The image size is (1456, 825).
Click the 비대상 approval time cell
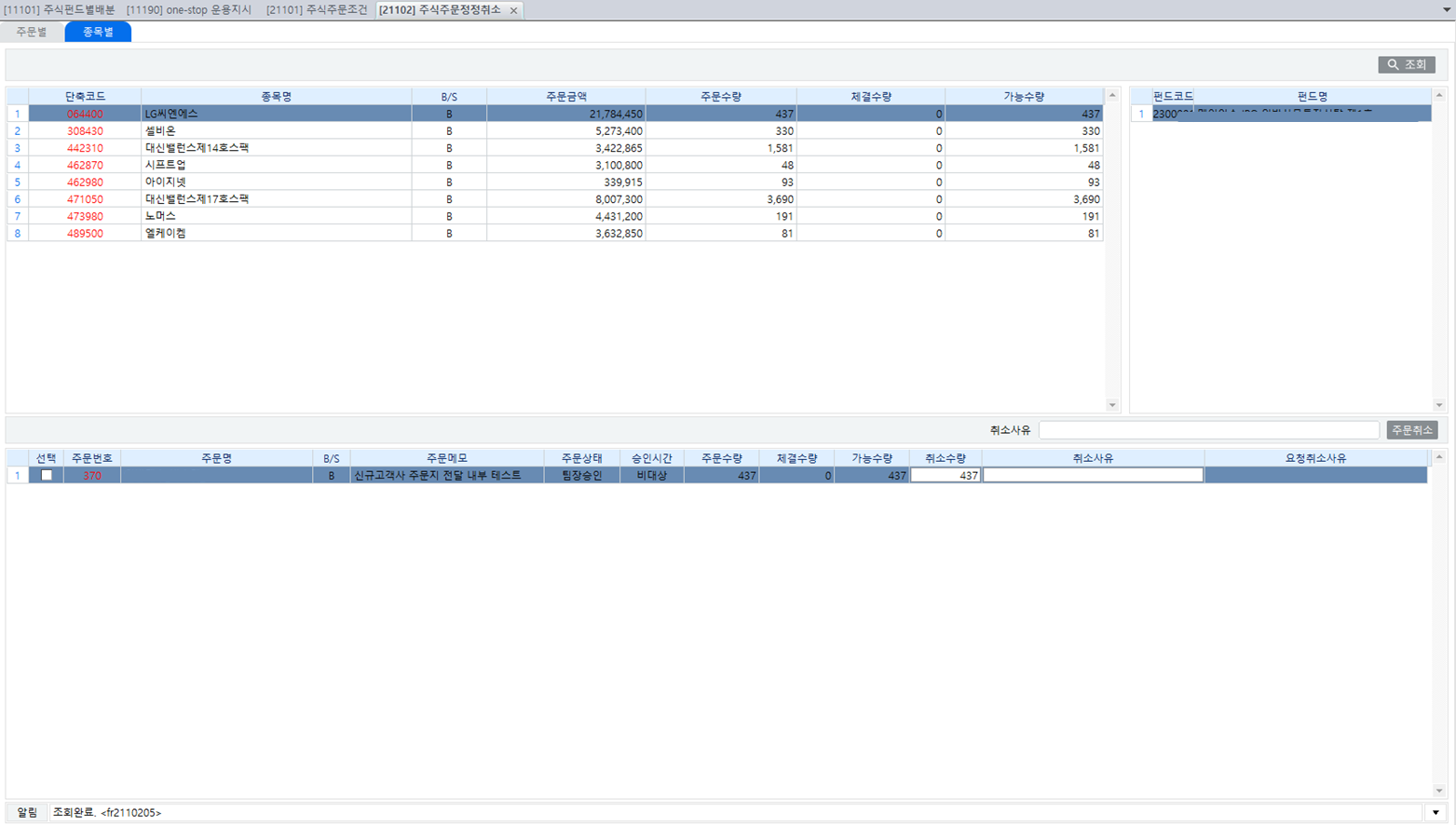click(651, 475)
